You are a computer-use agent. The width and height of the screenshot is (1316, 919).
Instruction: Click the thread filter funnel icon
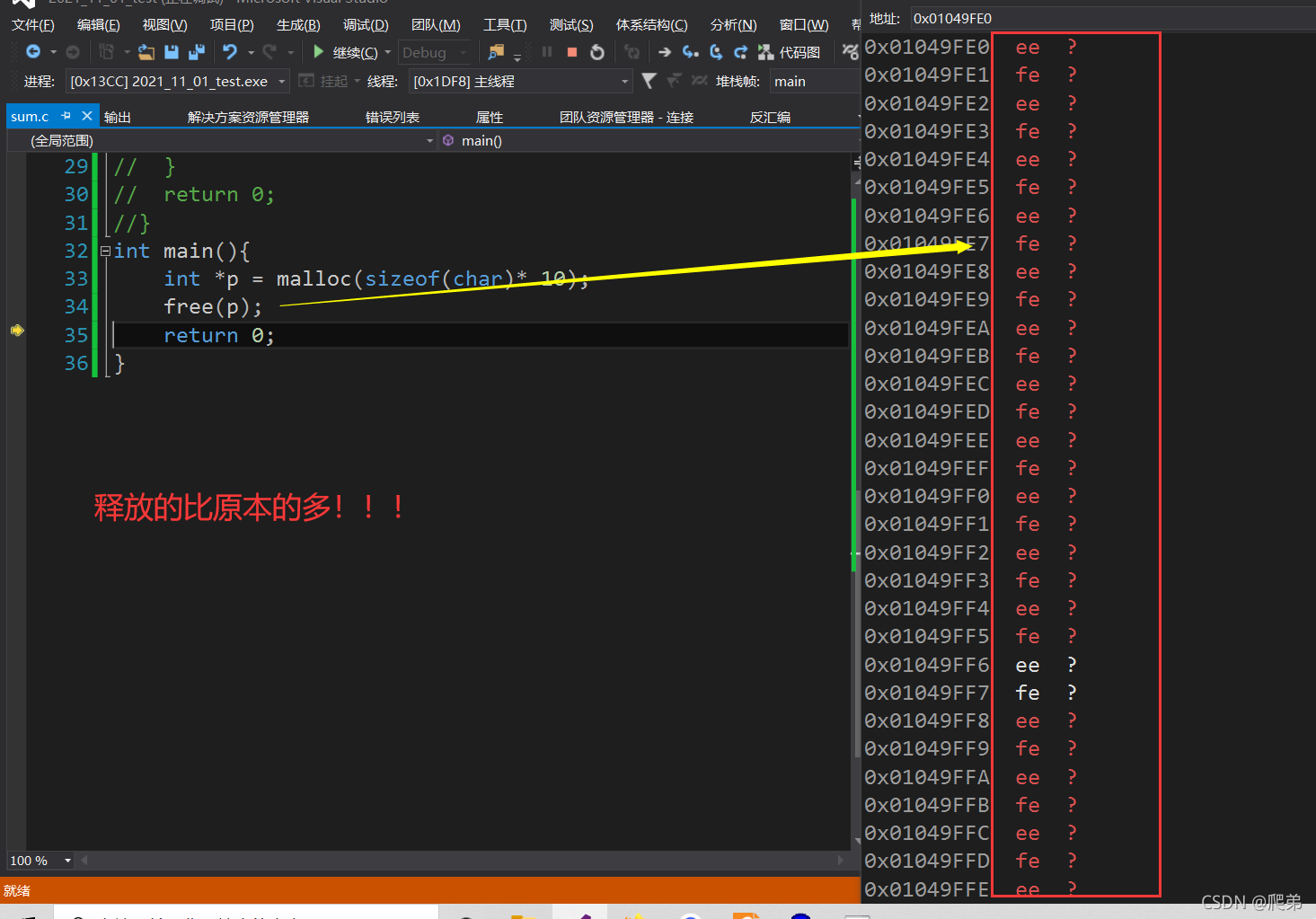pos(649,81)
